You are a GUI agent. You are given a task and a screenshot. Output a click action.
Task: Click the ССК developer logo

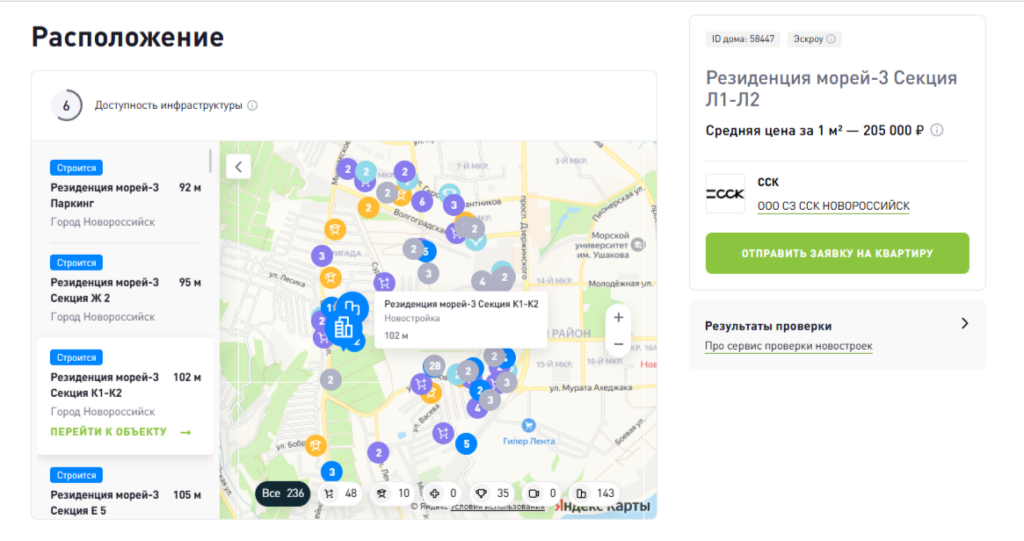pos(725,193)
